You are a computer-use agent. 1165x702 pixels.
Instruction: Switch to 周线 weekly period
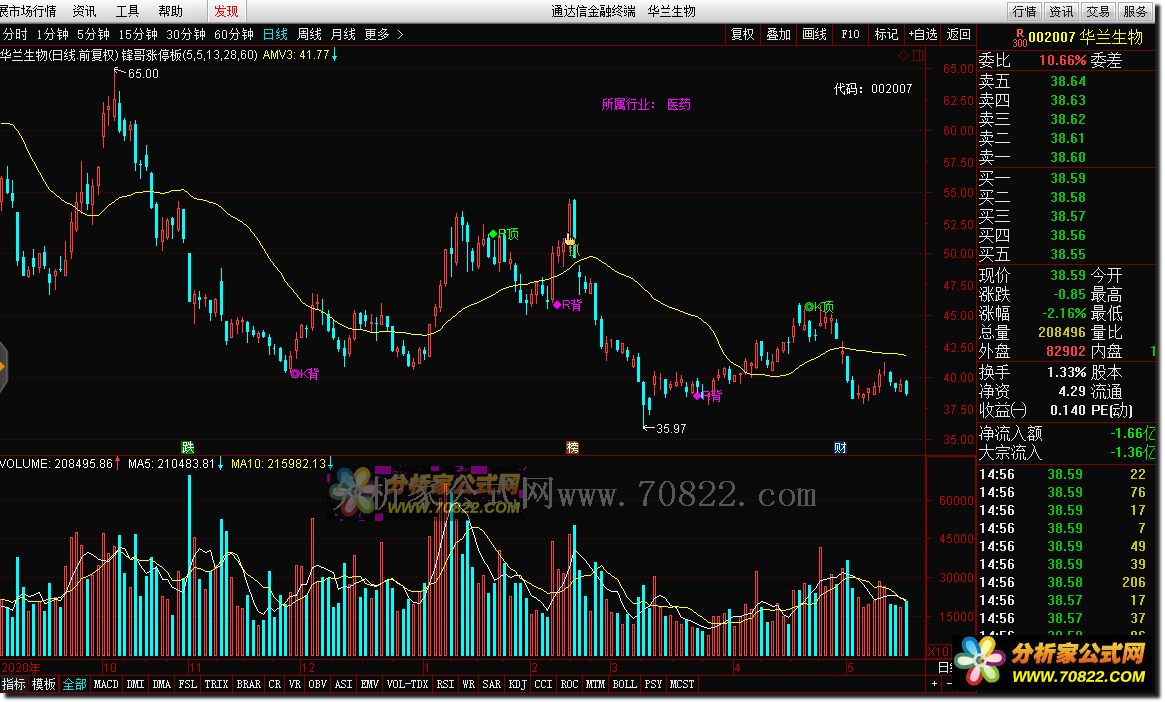[x=309, y=34]
